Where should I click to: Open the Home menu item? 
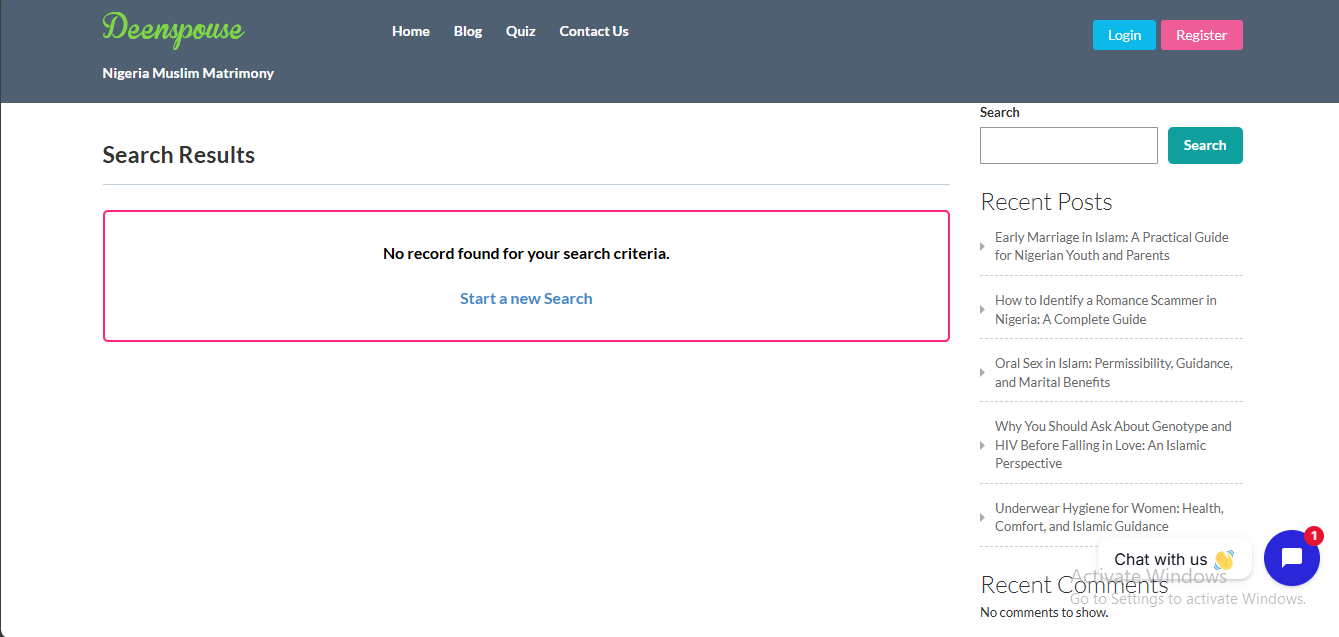point(410,31)
